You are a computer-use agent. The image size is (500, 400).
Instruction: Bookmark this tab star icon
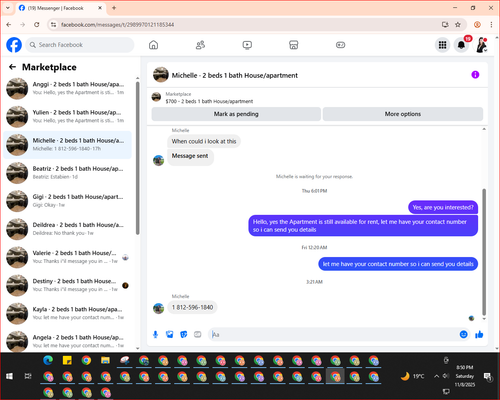pos(458,25)
